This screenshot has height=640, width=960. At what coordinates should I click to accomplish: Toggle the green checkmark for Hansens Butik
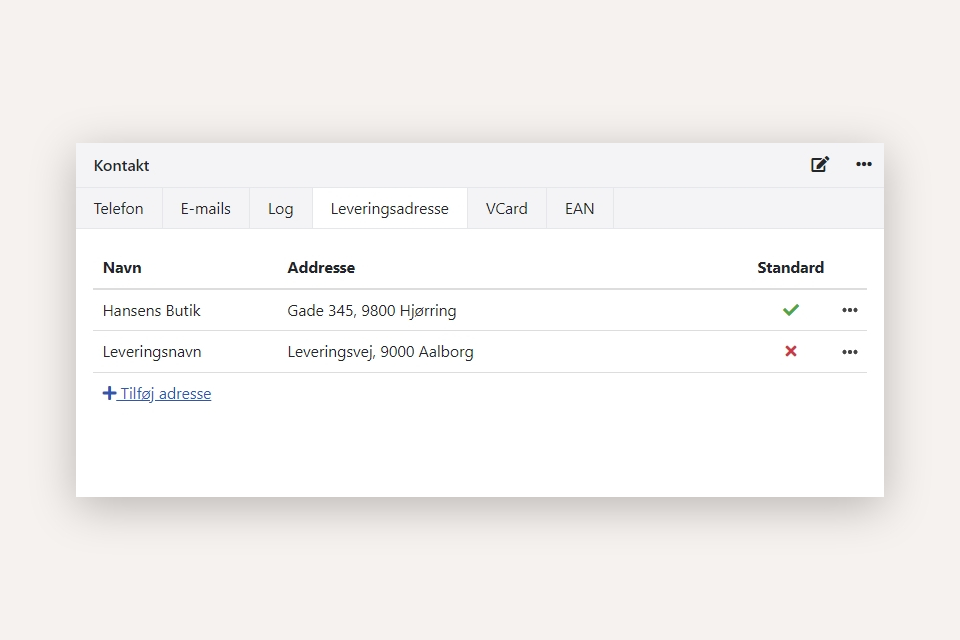click(791, 310)
